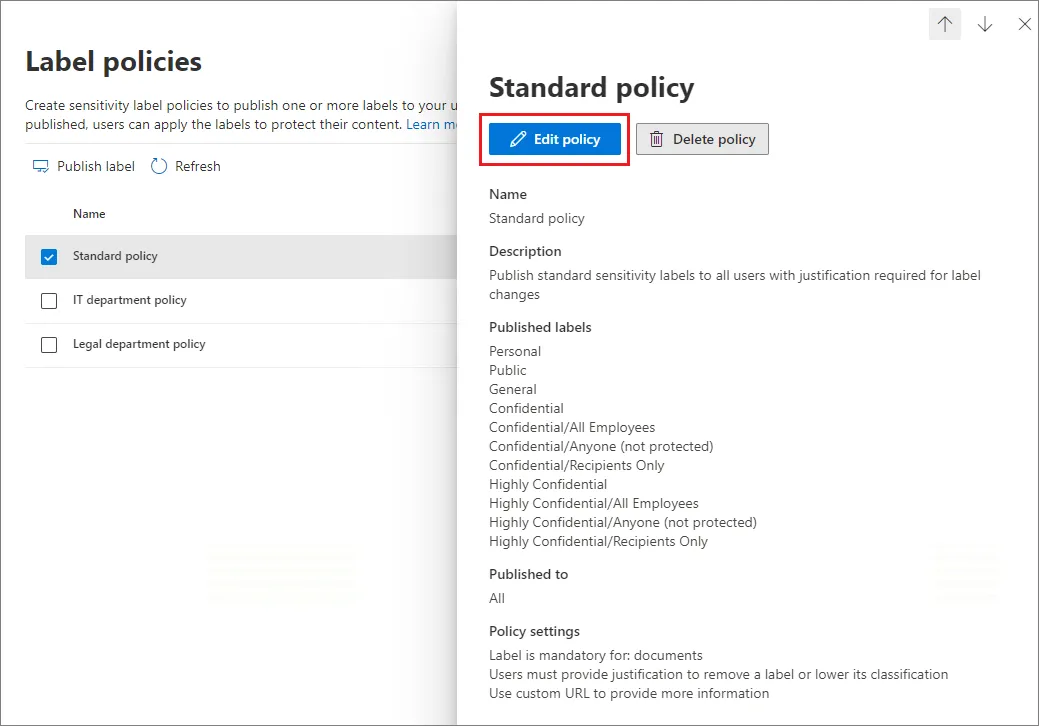Select Refresh in the toolbar

pos(197,166)
